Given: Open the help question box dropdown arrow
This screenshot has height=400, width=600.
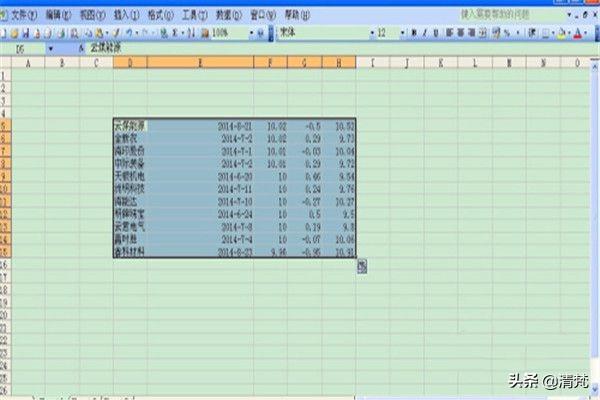Looking at the screenshot, I should tap(569, 15).
